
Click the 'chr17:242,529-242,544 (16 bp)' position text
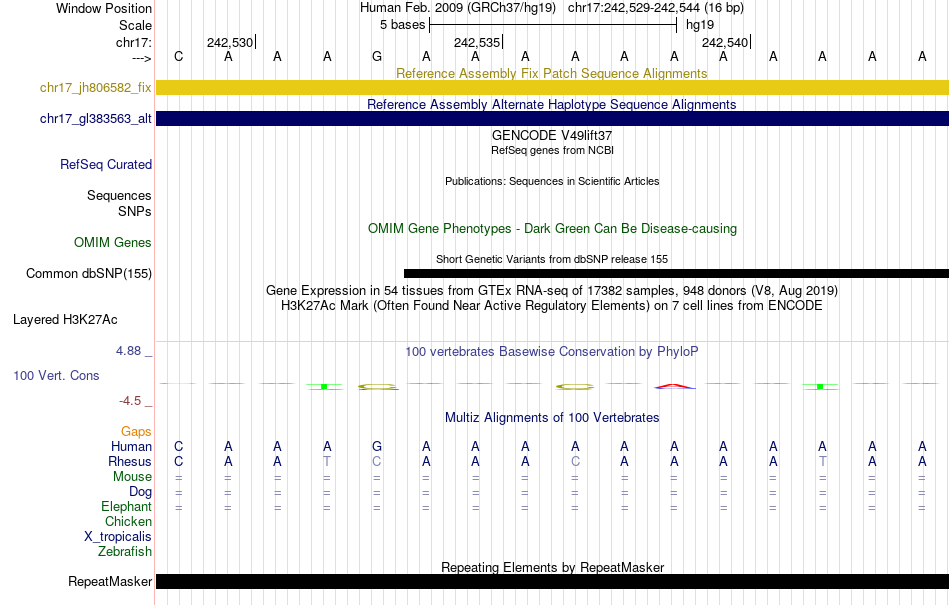click(x=656, y=8)
